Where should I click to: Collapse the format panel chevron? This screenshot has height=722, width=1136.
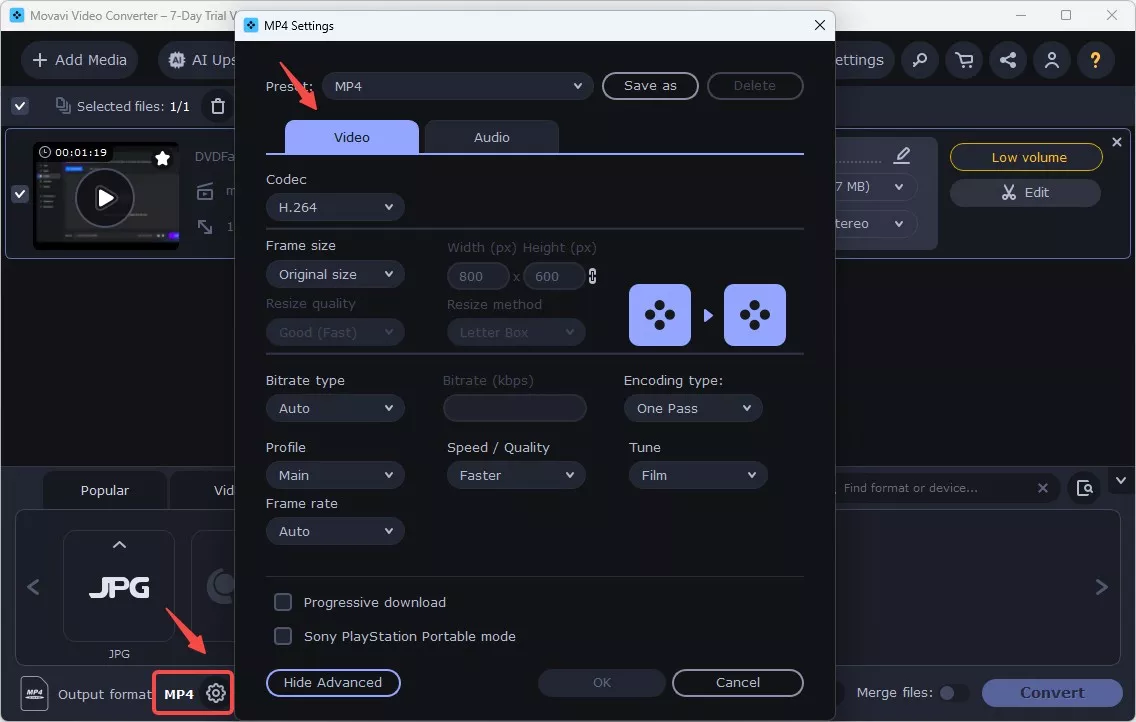click(1121, 481)
